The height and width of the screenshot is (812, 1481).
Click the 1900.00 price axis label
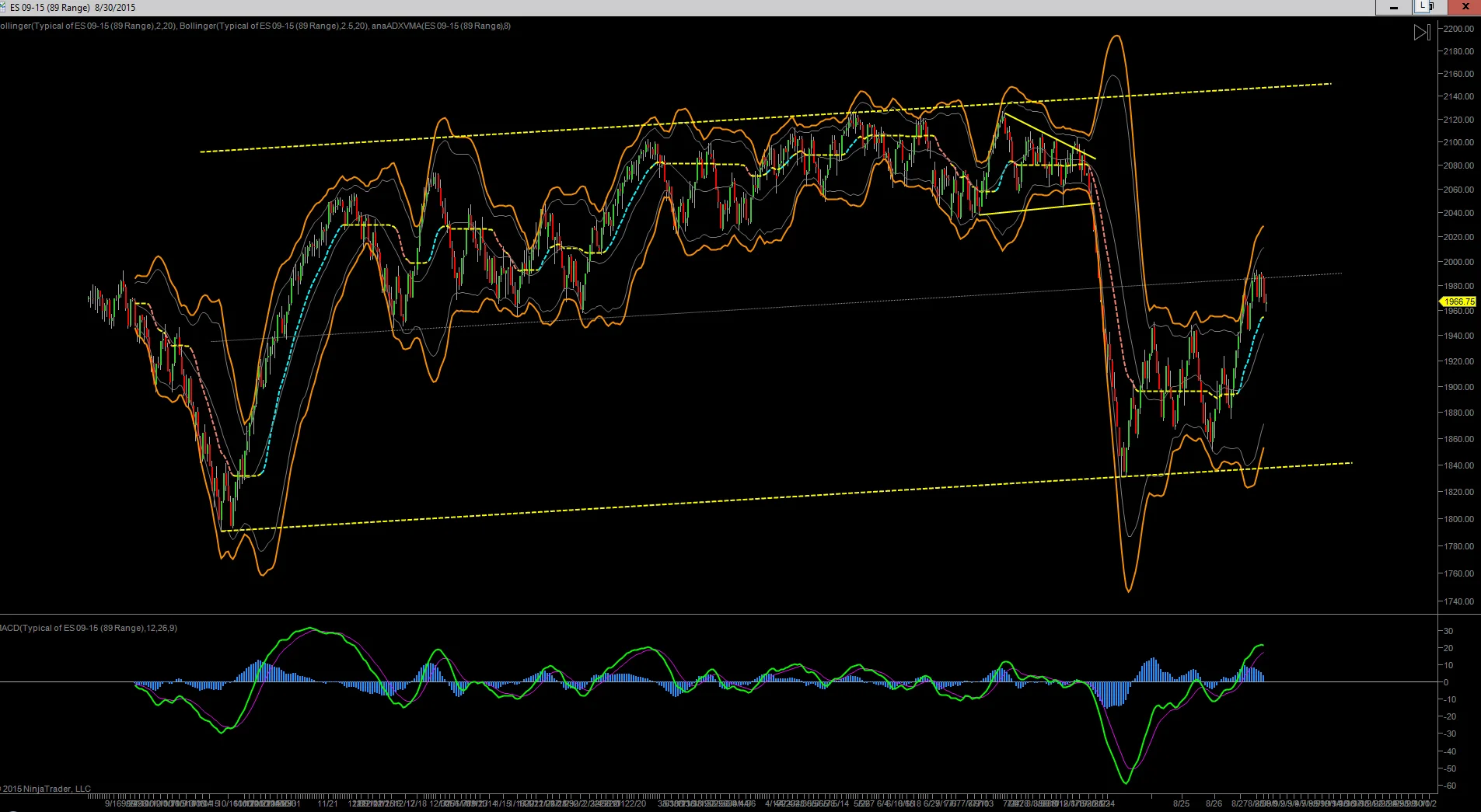1458,387
